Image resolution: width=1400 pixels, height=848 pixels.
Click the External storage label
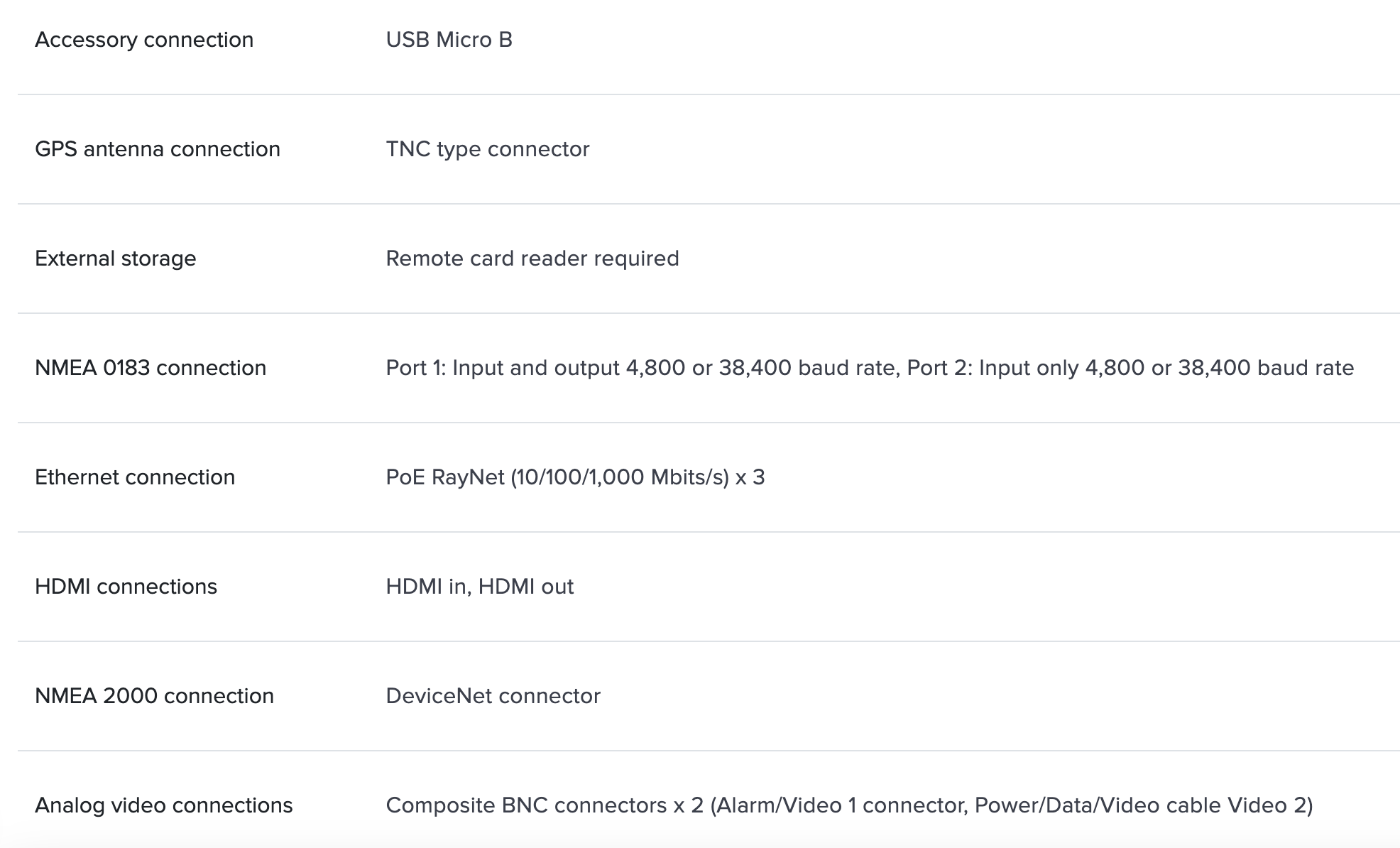point(115,259)
